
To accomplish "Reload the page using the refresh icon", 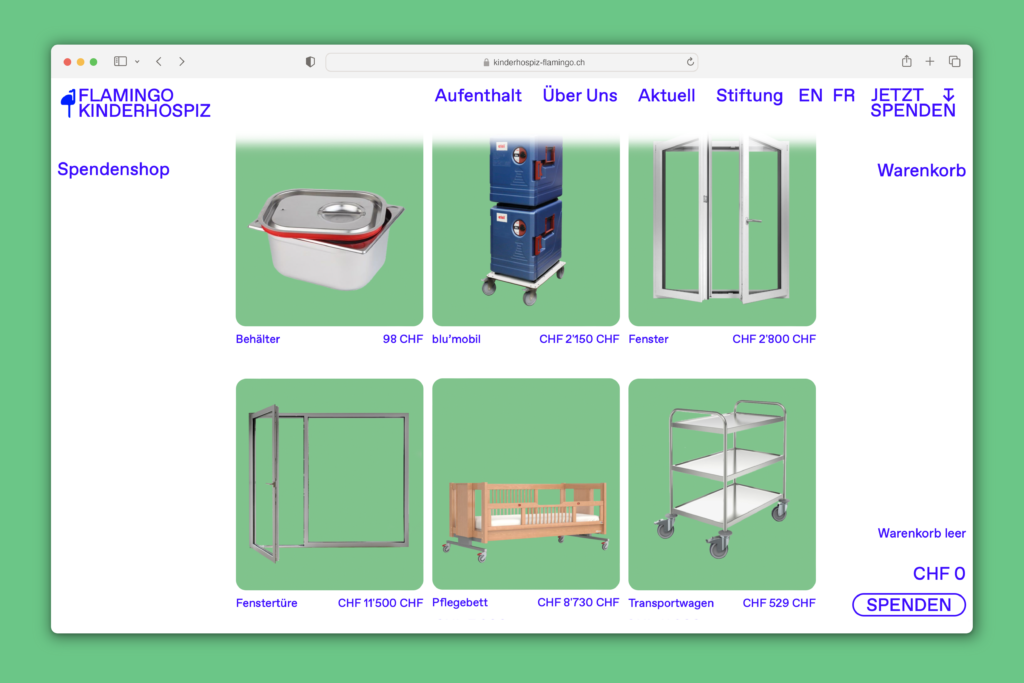I will pyautogui.click(x=690, y=62).
